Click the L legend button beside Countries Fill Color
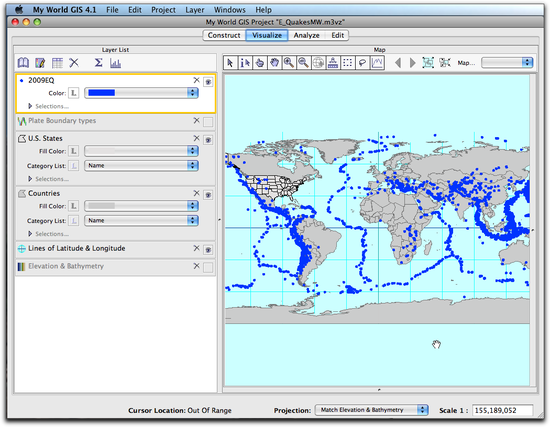550x427 pixels. pyautogui.click(x=74, y=206)
